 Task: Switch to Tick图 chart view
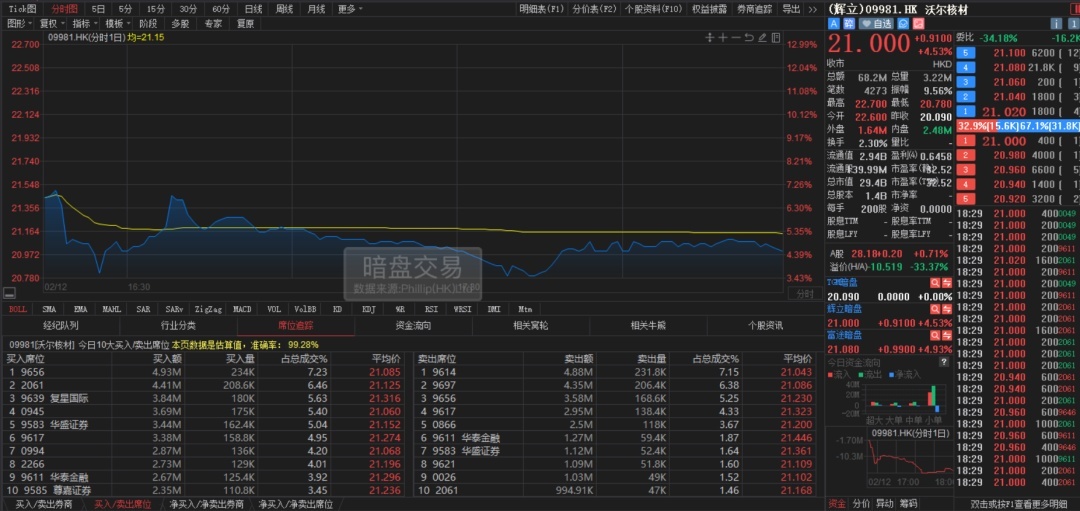point(22,9)
